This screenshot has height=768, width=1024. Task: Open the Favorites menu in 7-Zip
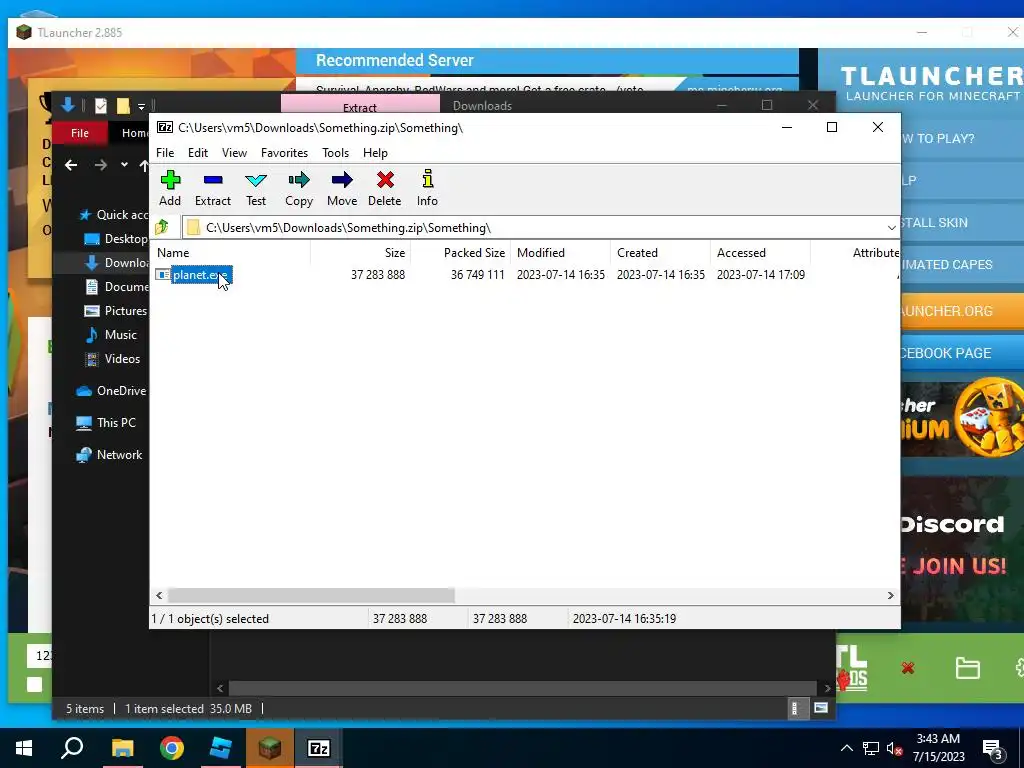pyautogui.click(x=284, y=153)
